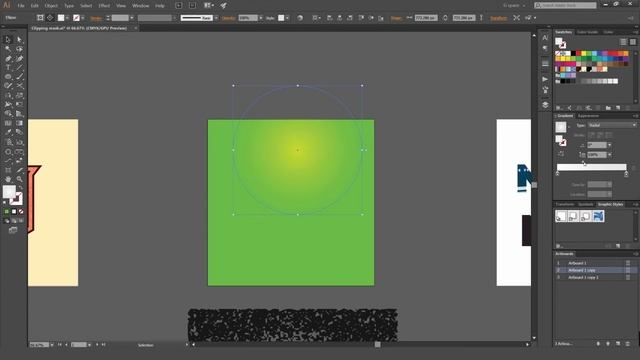Switch to the Symbols tab
This screenshot has width=640, height=360.
pos(585,204)
